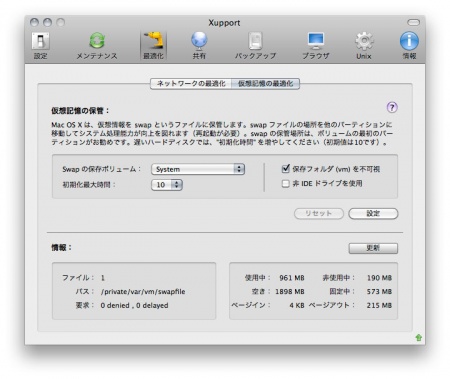
Task: Click the 190 MB inactive value
Action: [x=379, y=278]
